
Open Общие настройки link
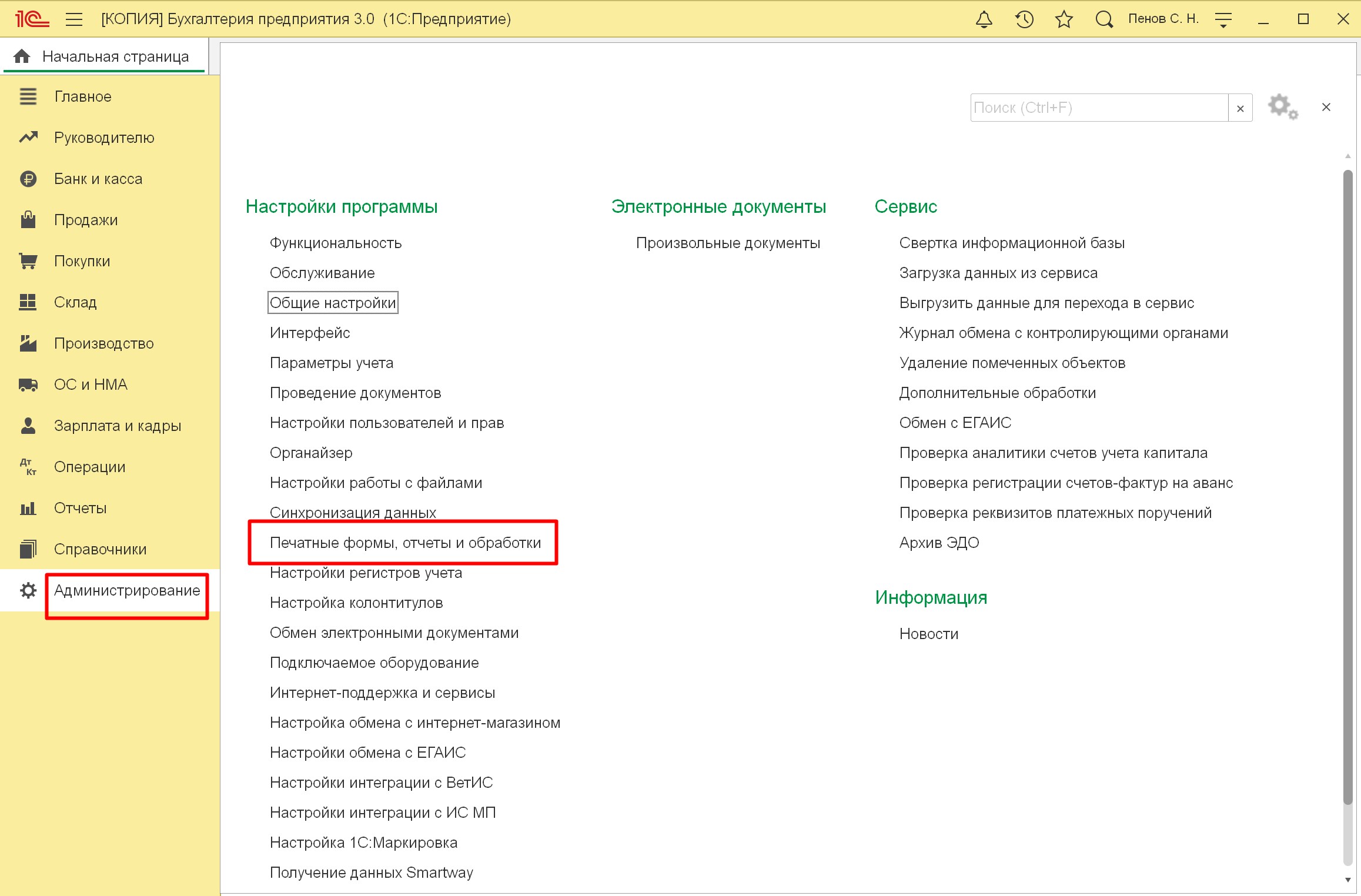(x=333, y=303)
